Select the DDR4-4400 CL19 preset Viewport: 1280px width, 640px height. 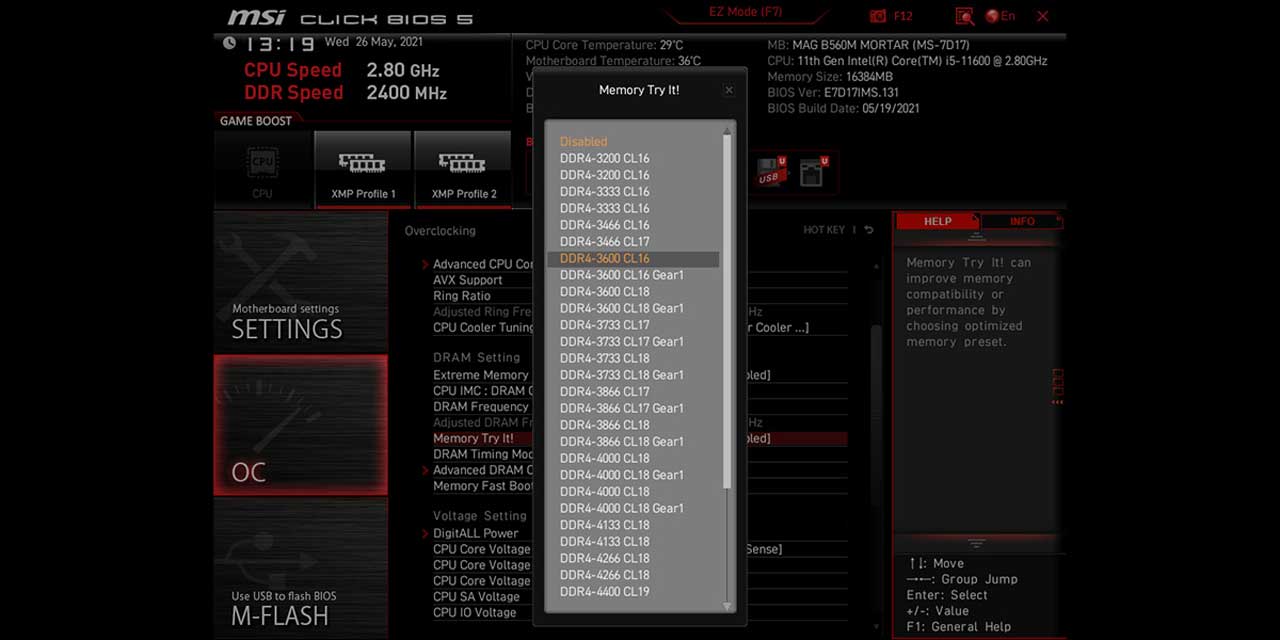tap(604, 592)
